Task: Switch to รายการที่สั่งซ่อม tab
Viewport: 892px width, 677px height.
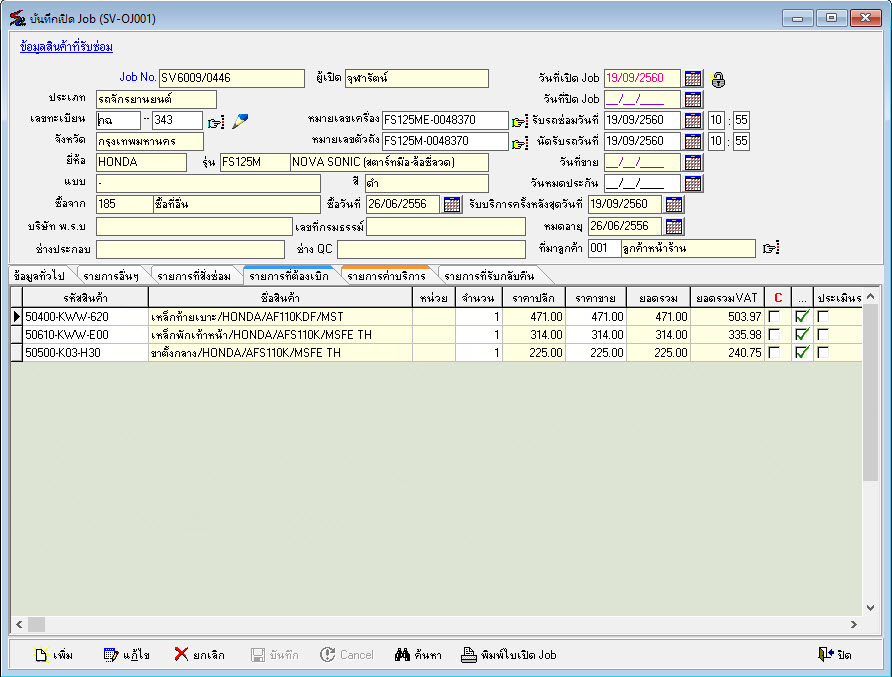Action: (194, 276)
